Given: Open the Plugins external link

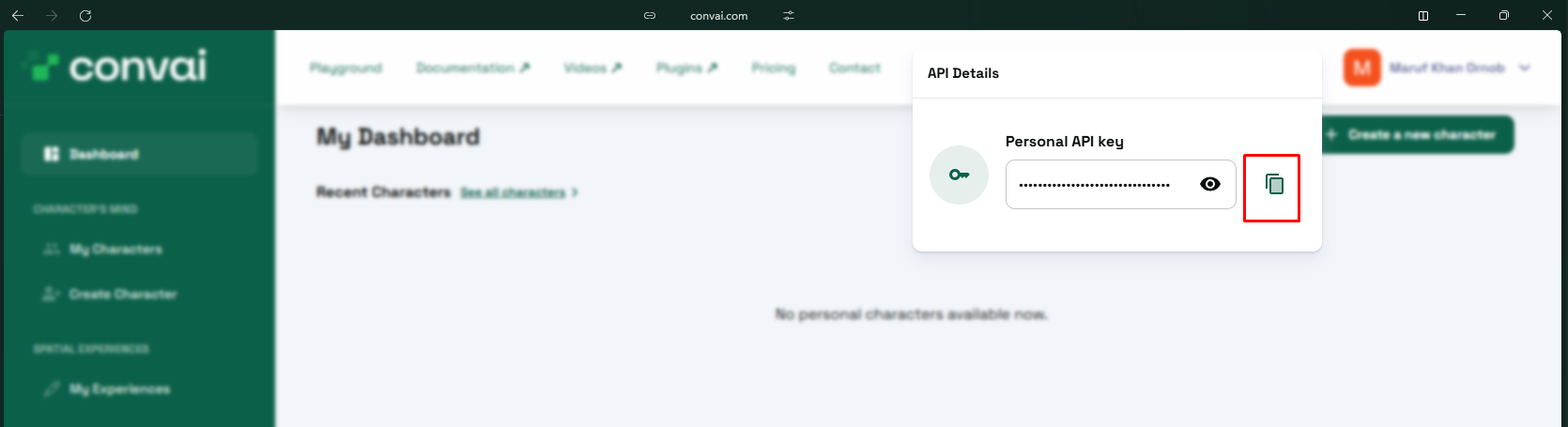Looking at the screenshot, I should pyautogui.click(x=686, y=69).
